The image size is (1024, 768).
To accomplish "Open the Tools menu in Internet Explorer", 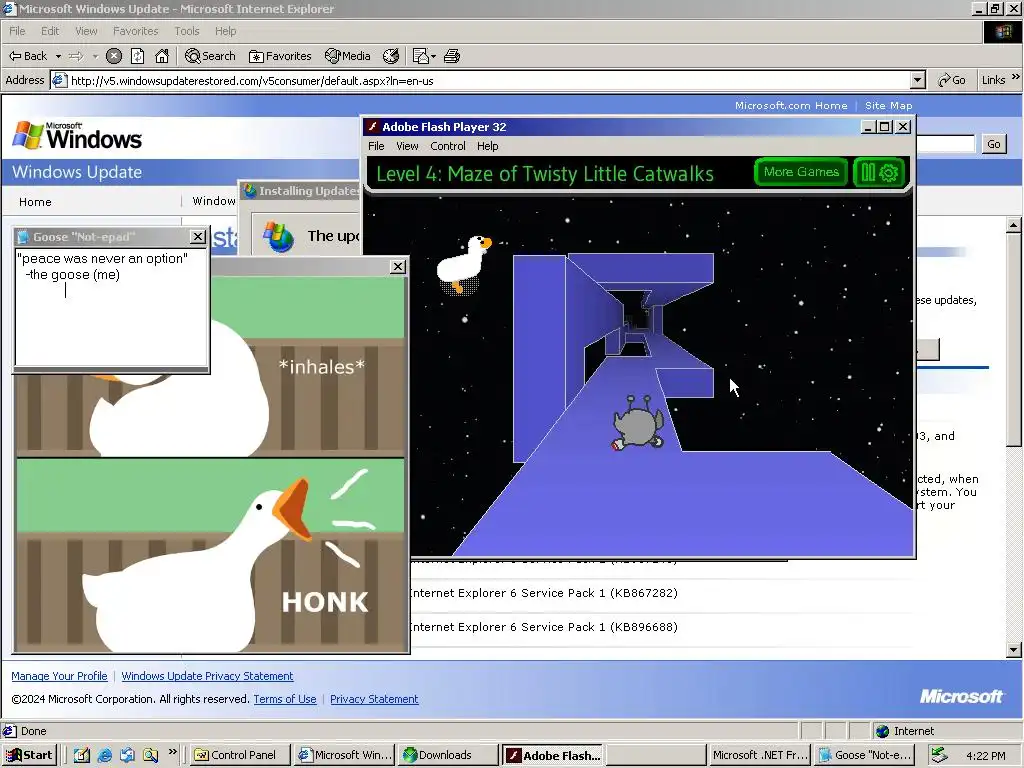I will [187, 31].
